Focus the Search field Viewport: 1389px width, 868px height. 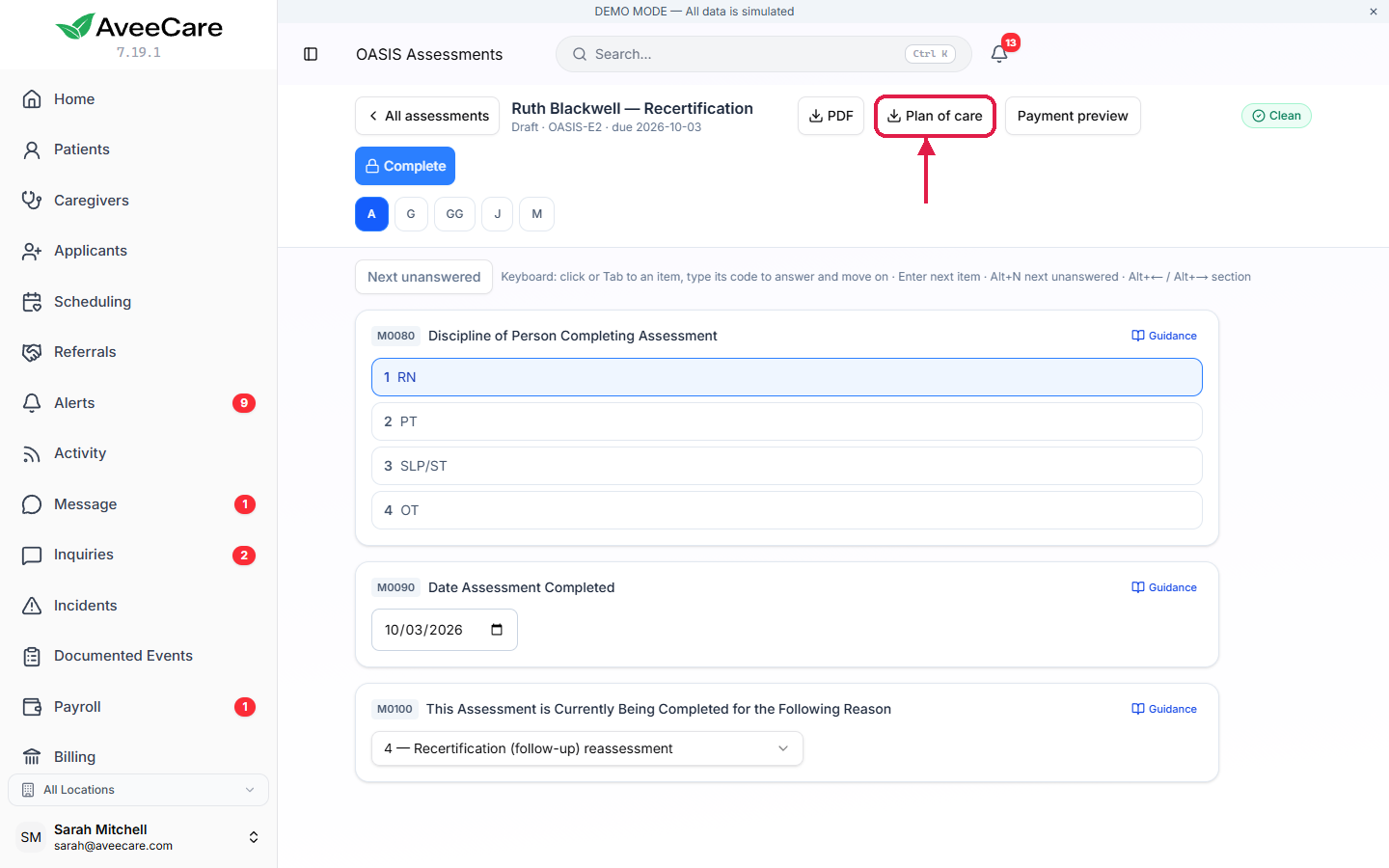point(763,54)
